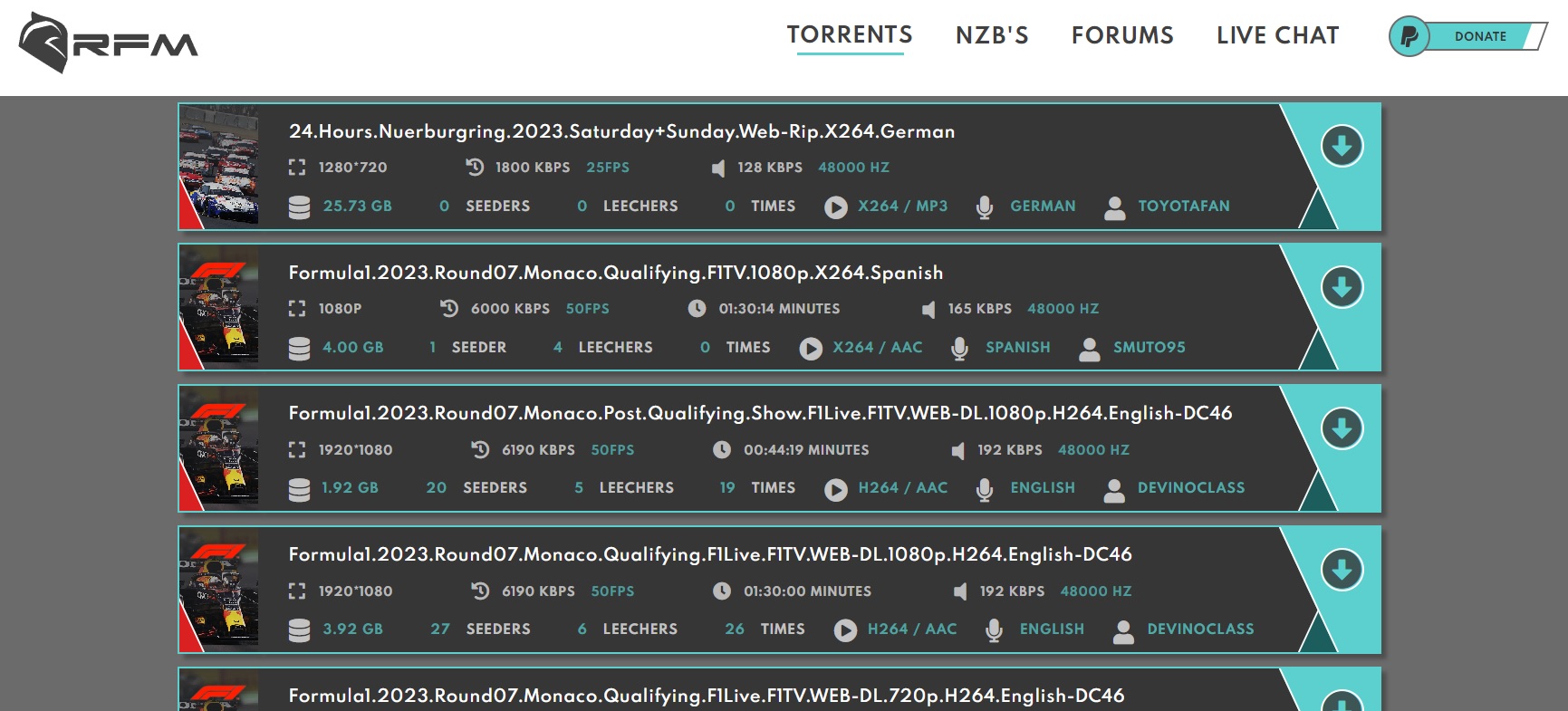Image resolution: width=1568 pixels, height=711 pixels.
Task: Open the Torrents tab
Action: (x=850, y=35)
